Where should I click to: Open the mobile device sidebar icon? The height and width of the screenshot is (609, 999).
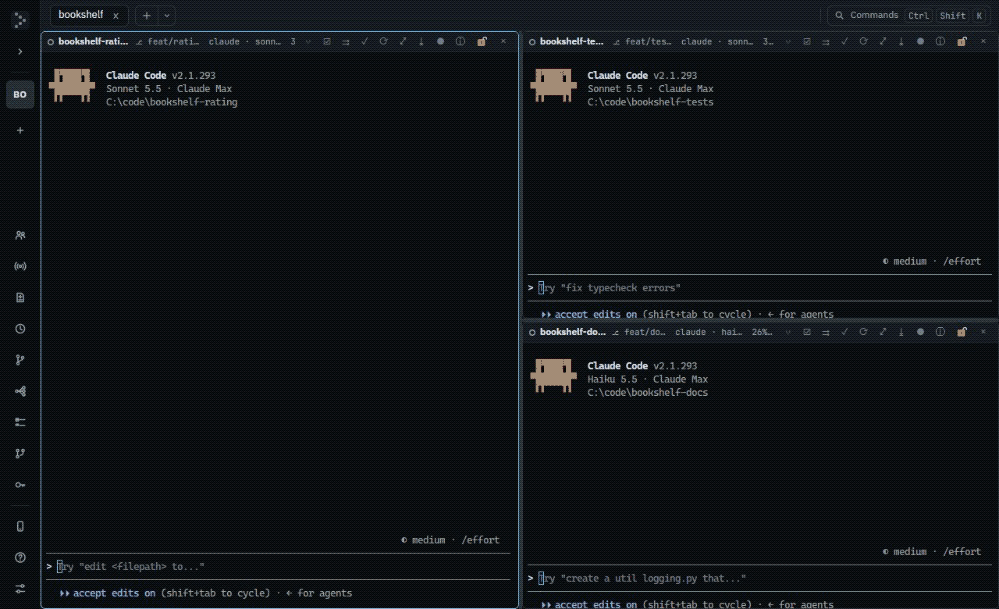(20, 526)
